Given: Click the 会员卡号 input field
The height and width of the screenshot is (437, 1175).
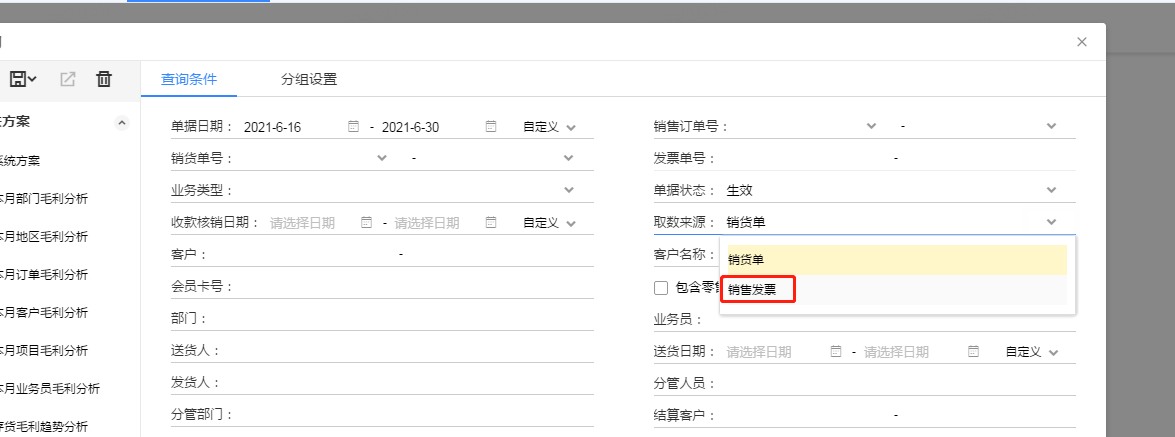Looking at the screenshot, I should point(414,287).
